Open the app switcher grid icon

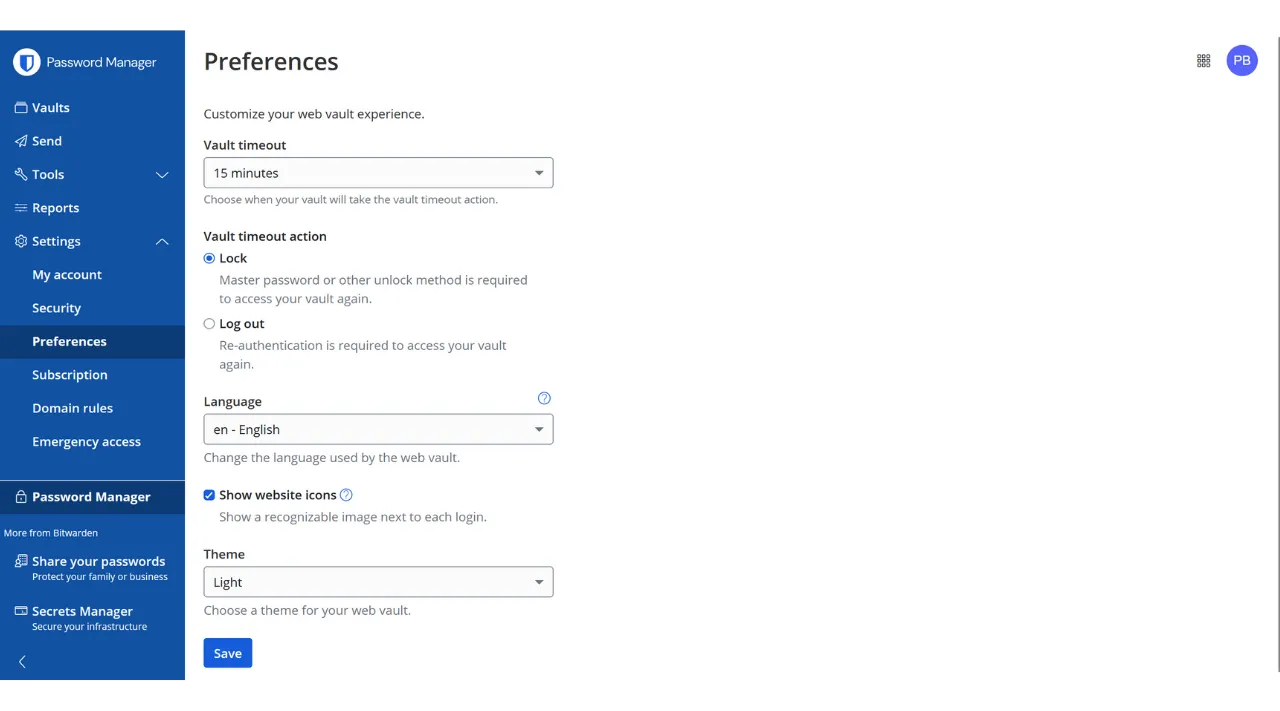pos(1204,61)
